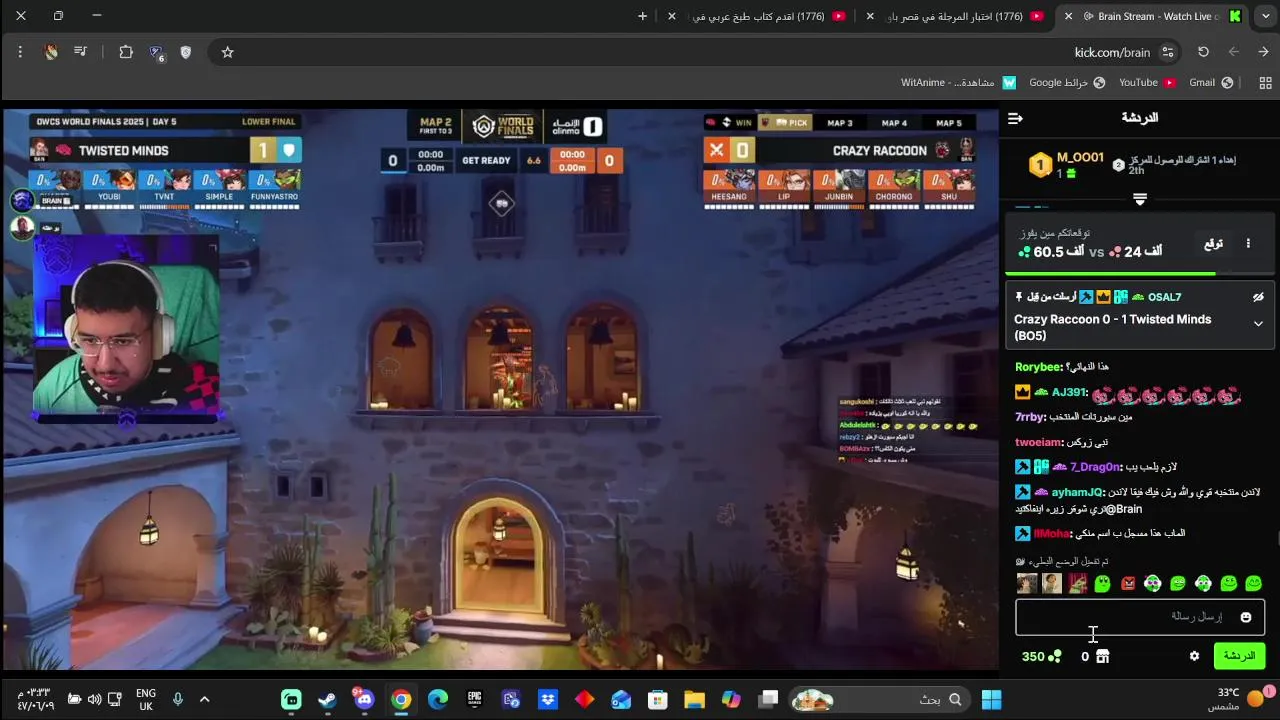Viewport: 1280px width, 720px height.
Task: Open Discord from the taskbar
Action: [x=364, y=699]
